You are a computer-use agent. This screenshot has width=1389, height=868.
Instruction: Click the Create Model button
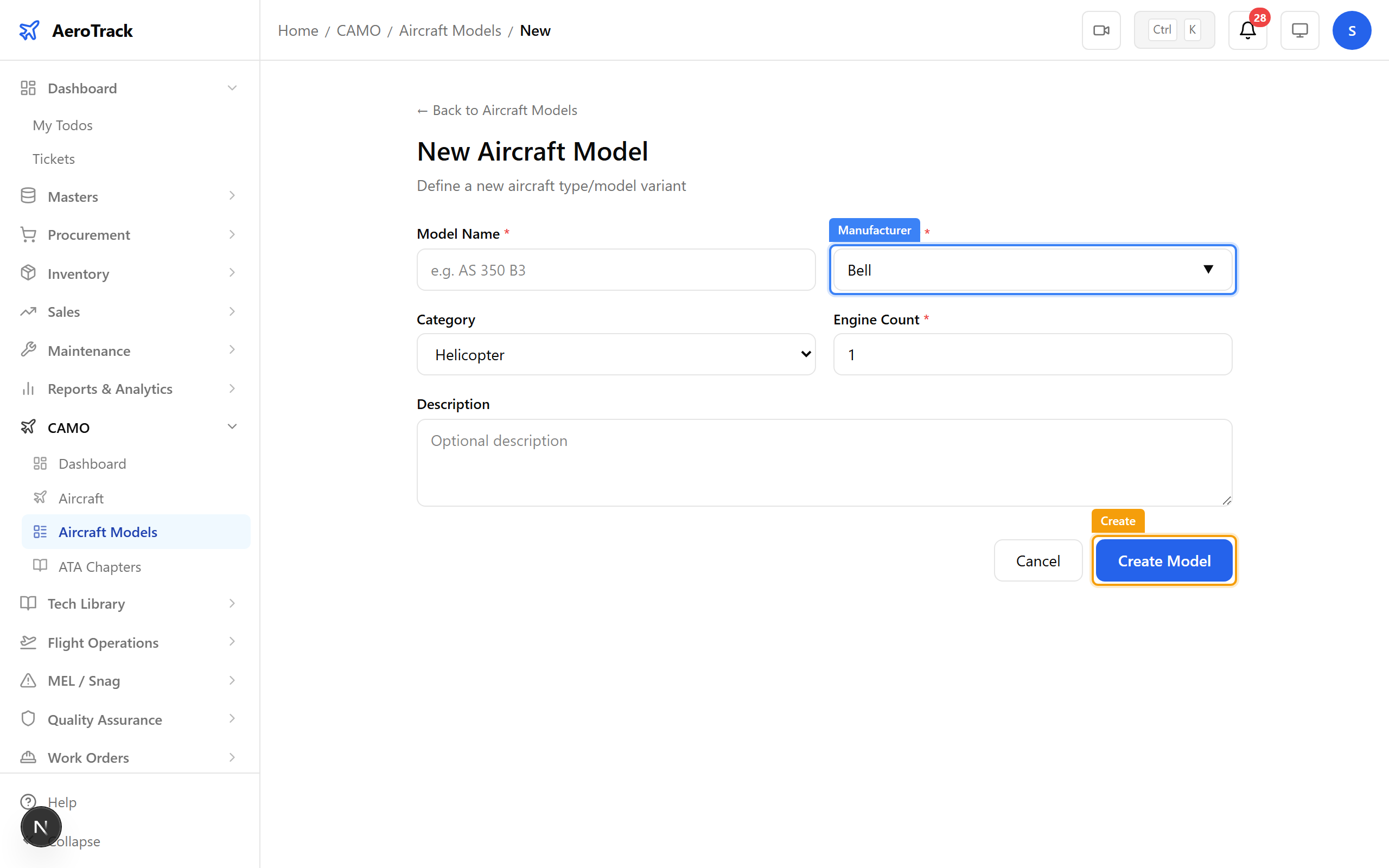coord(1163,560)
